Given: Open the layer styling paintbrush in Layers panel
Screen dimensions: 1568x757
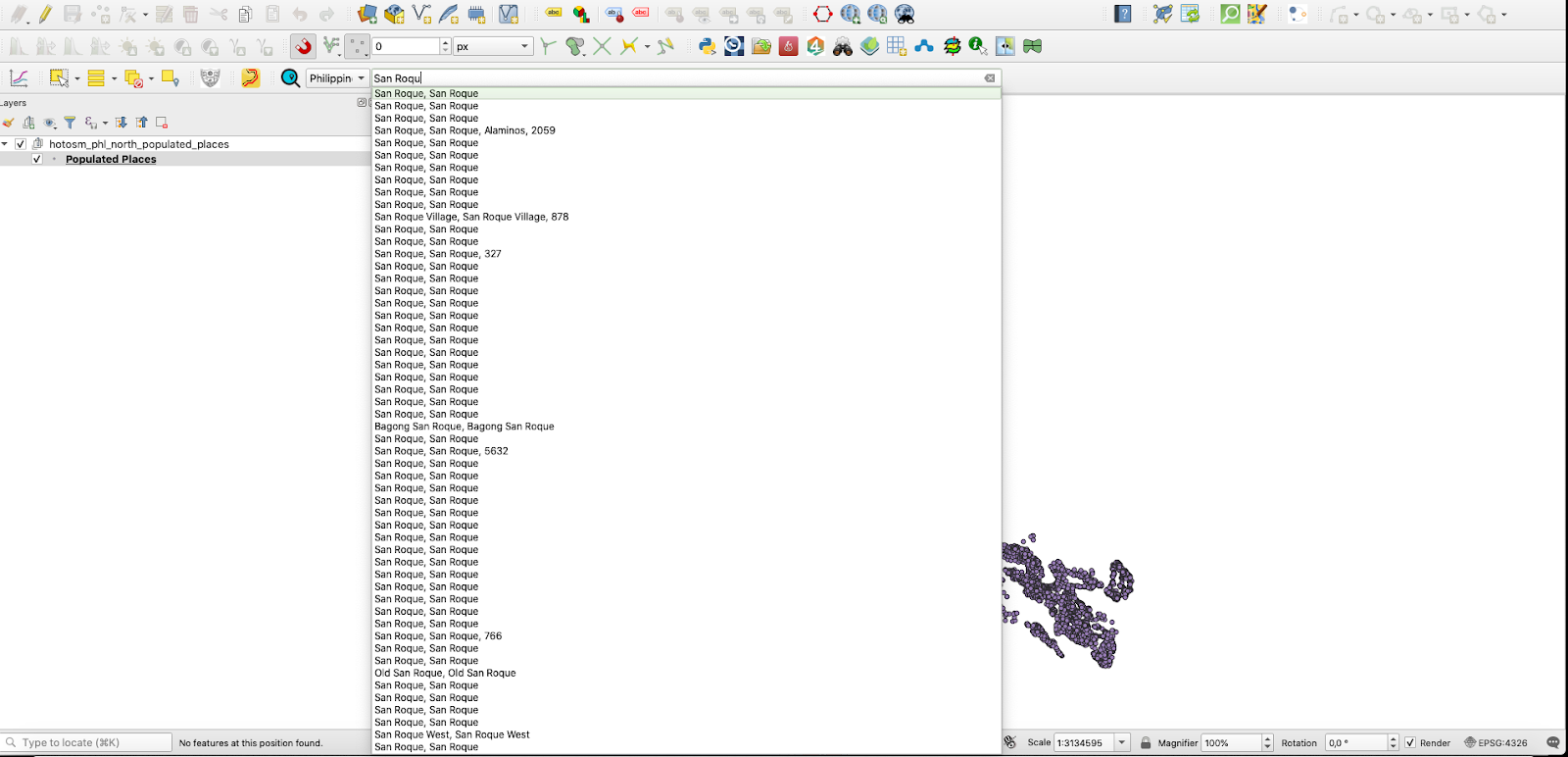Looking at the screenshot, I should (9, 123).
